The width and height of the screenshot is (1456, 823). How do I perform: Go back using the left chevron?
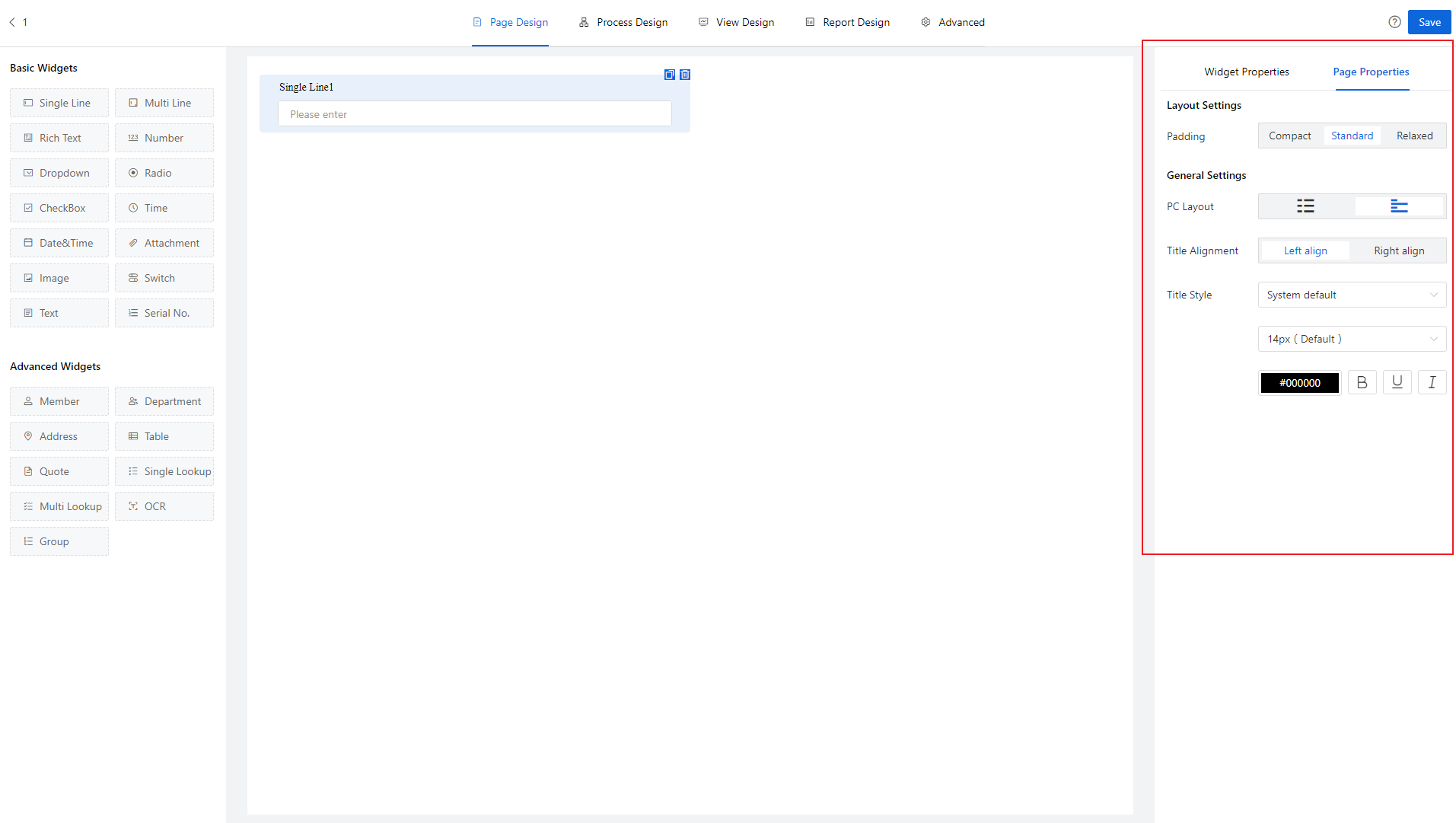[12, 22]
